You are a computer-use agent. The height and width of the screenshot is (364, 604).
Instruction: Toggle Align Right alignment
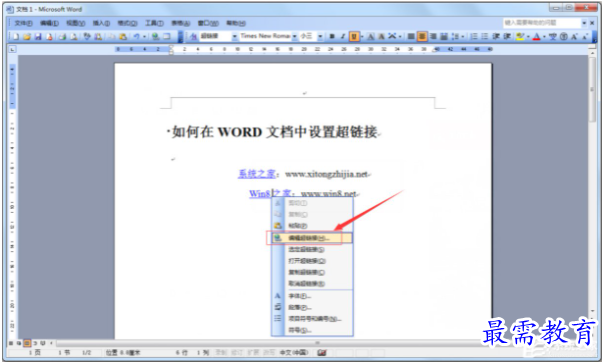click(x=433, y=37)
